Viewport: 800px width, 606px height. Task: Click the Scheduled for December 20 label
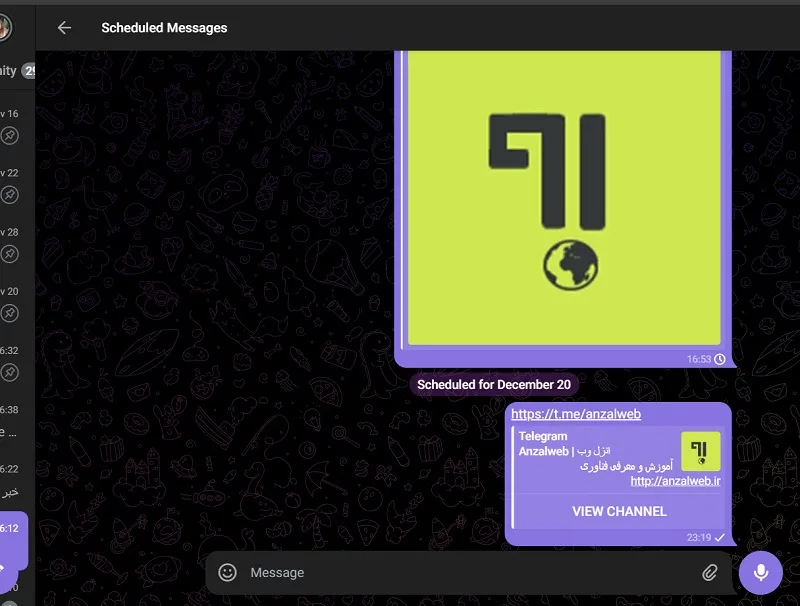click(494, 385)
